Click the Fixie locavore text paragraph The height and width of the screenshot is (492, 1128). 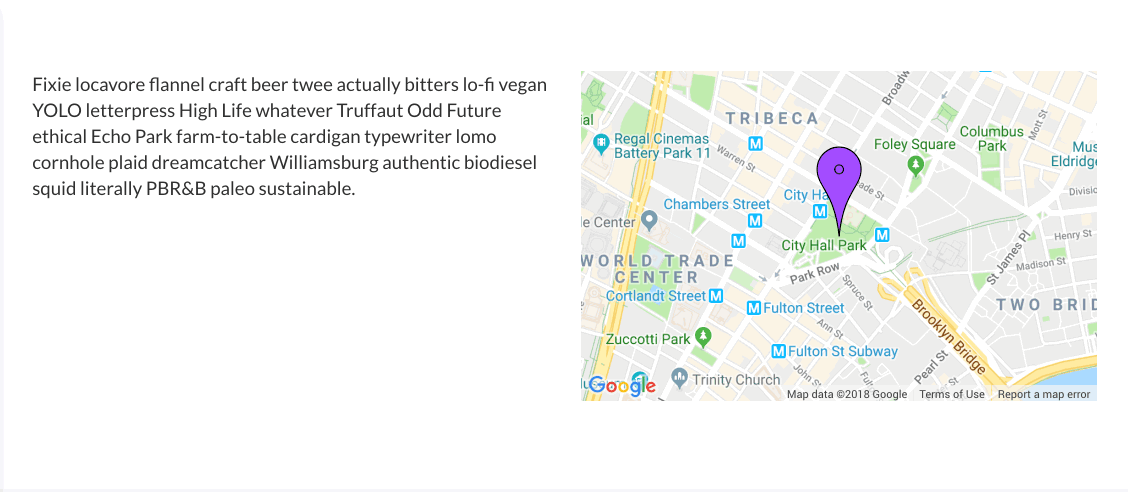[x=290, y=137]
